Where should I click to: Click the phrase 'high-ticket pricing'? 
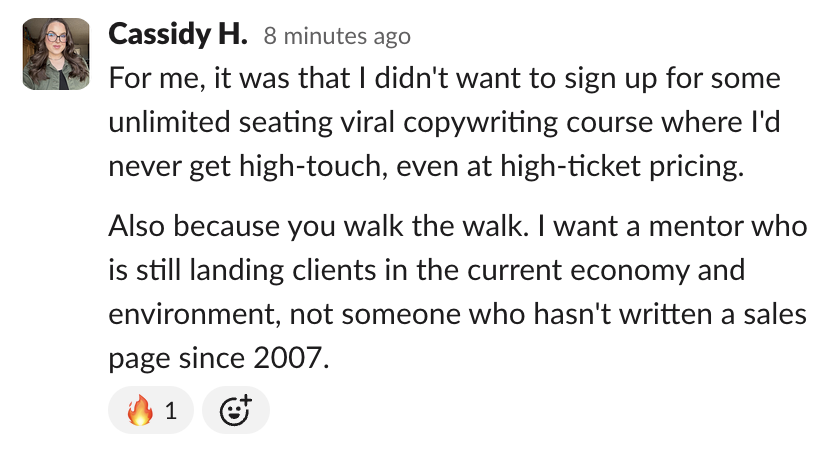pyautogui.click(x=621, y=166)
